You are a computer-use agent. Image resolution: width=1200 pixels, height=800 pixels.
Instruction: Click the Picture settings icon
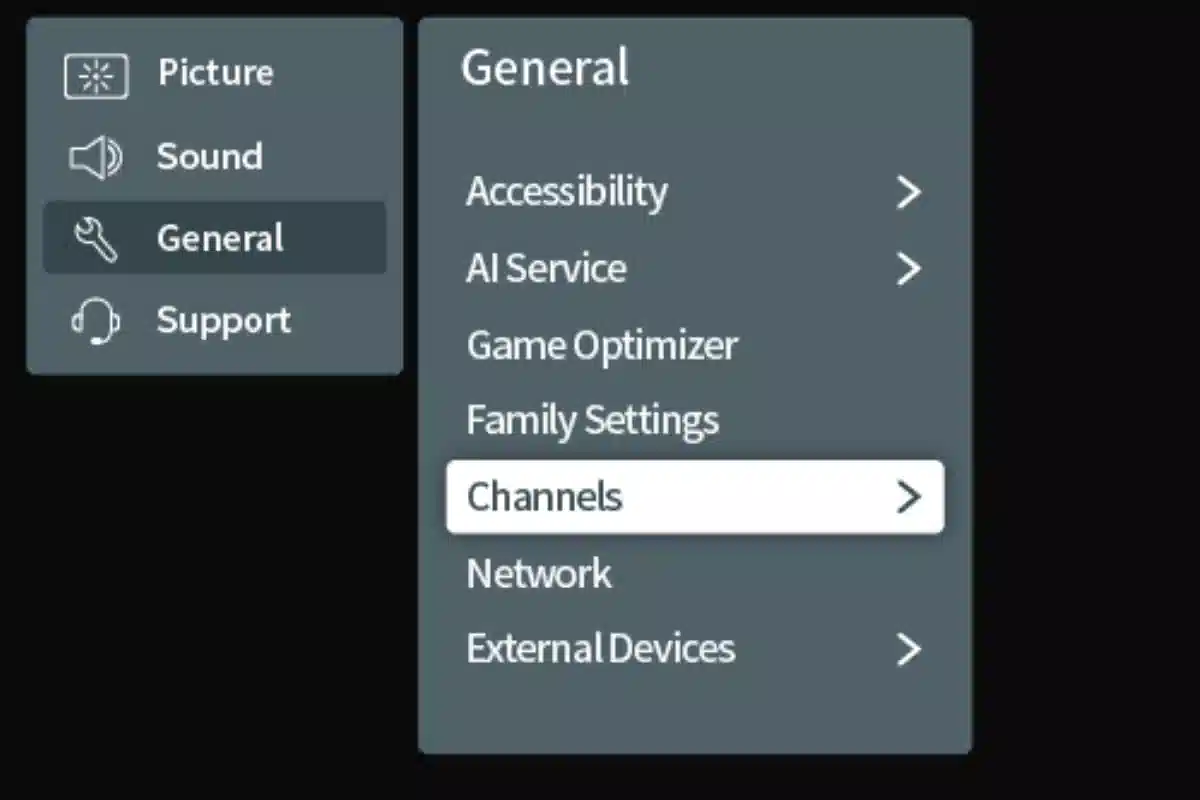pos(96,72)
